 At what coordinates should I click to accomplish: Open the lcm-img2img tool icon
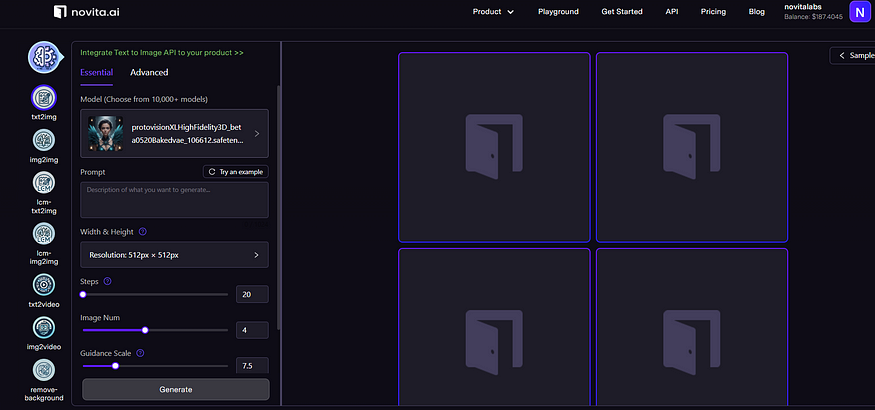click(x=44, y=234)
